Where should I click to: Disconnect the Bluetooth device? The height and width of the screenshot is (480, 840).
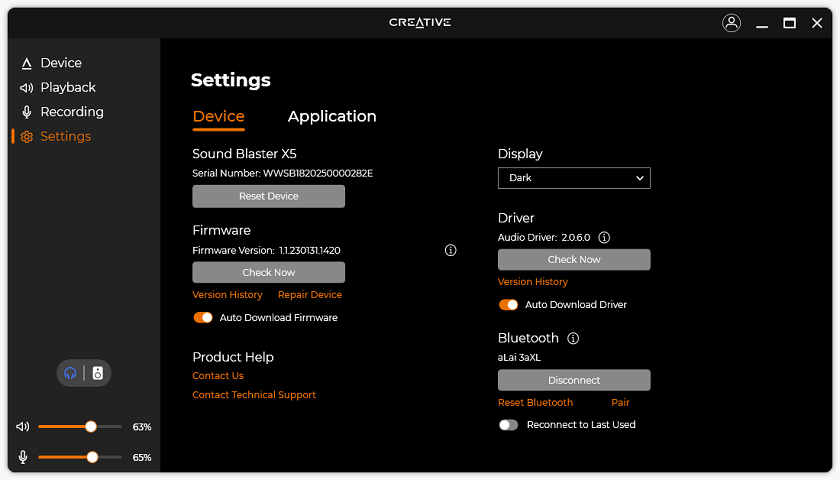(574, 380)
